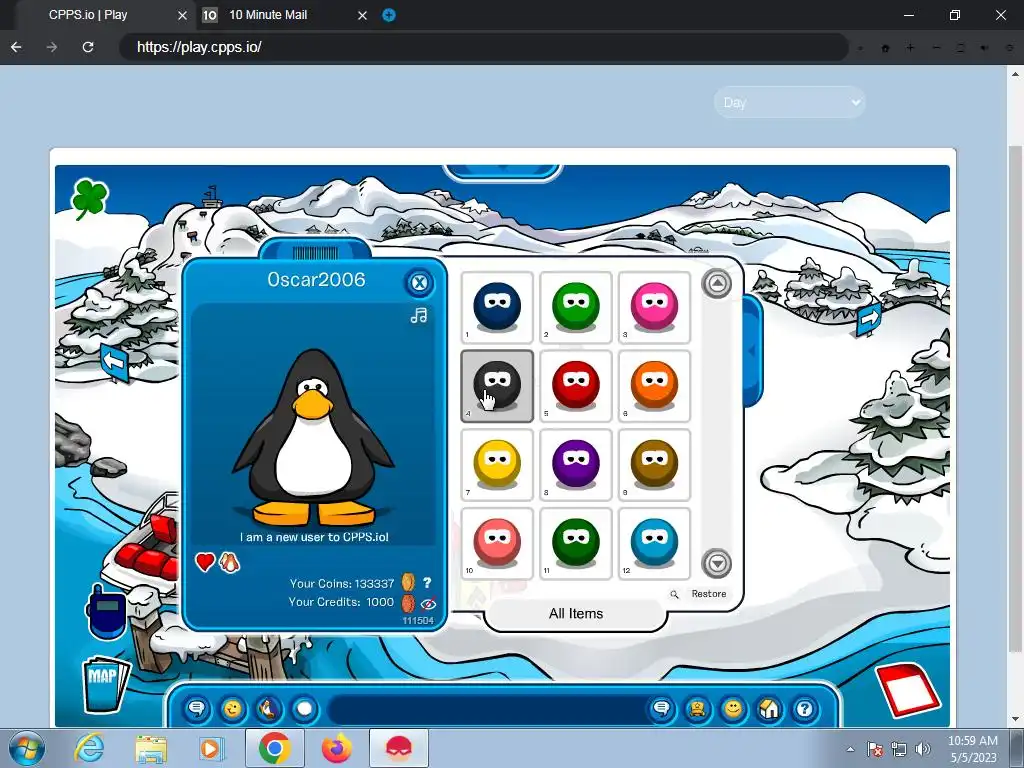Choose the dark green color numbered 11
1024x768 pixels.
point(575,543)
